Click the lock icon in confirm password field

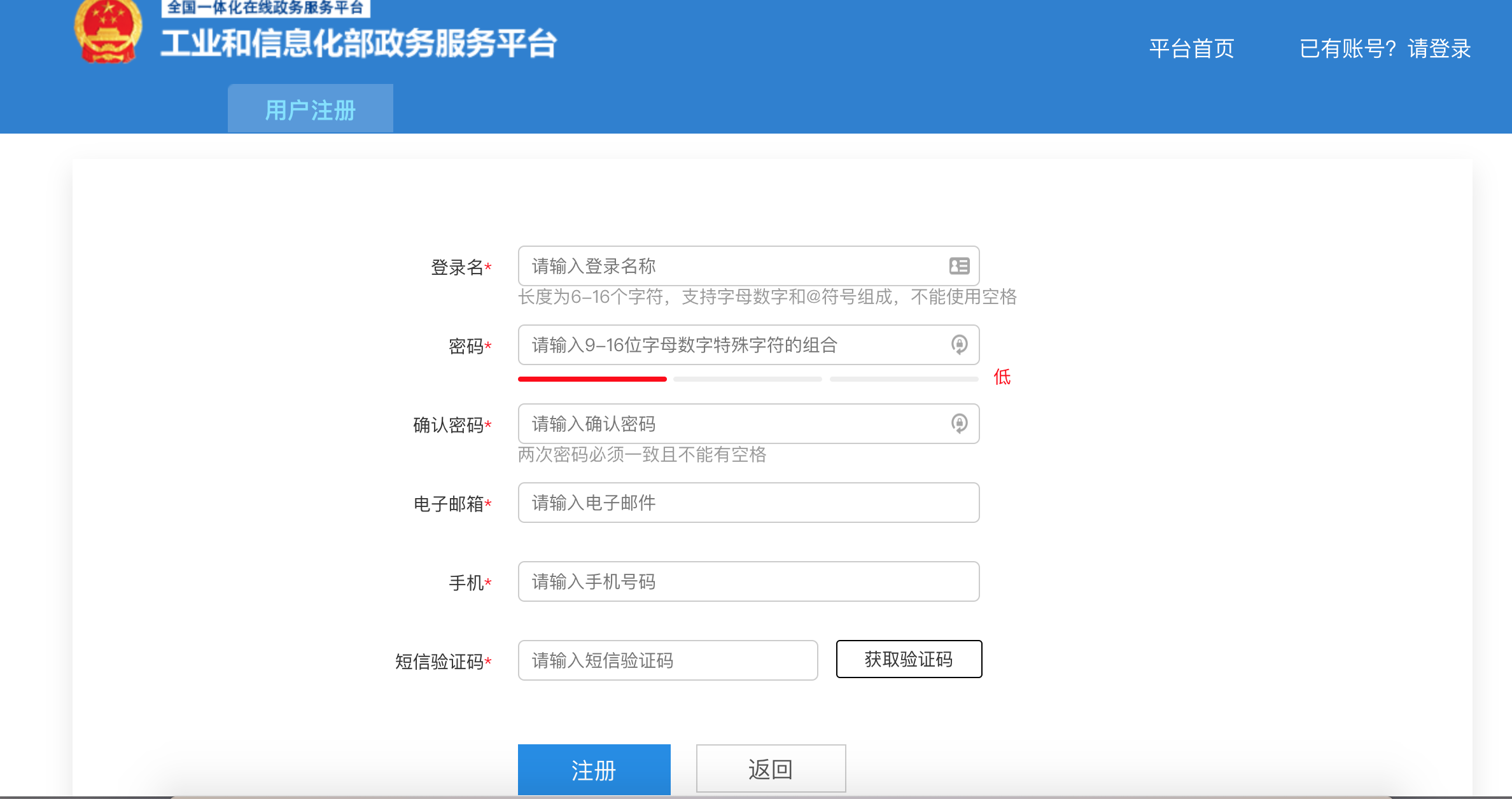click(959, 424)
